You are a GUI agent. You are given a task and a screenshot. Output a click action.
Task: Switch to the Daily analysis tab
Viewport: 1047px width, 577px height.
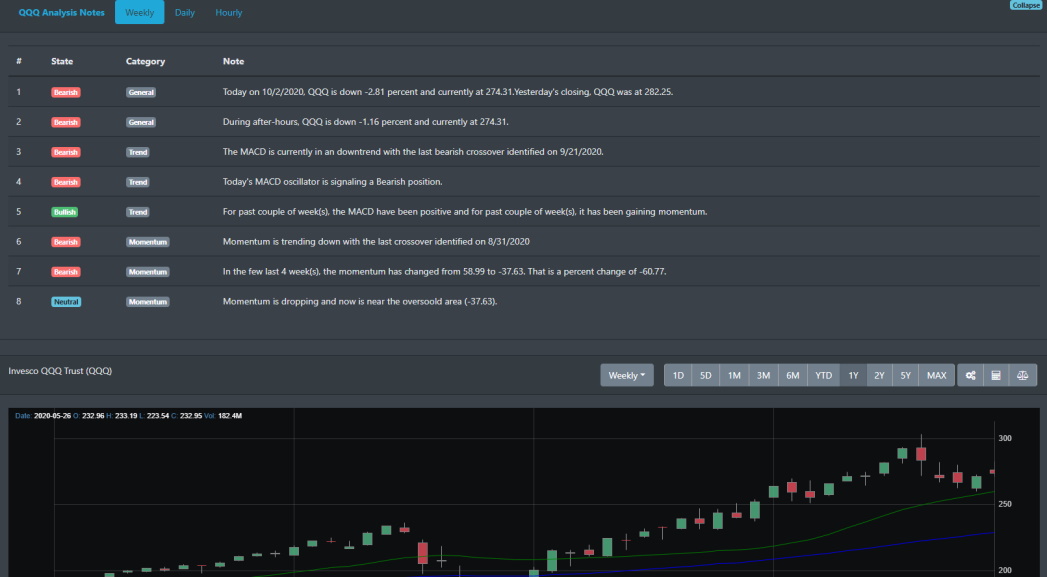coord(185,13)
